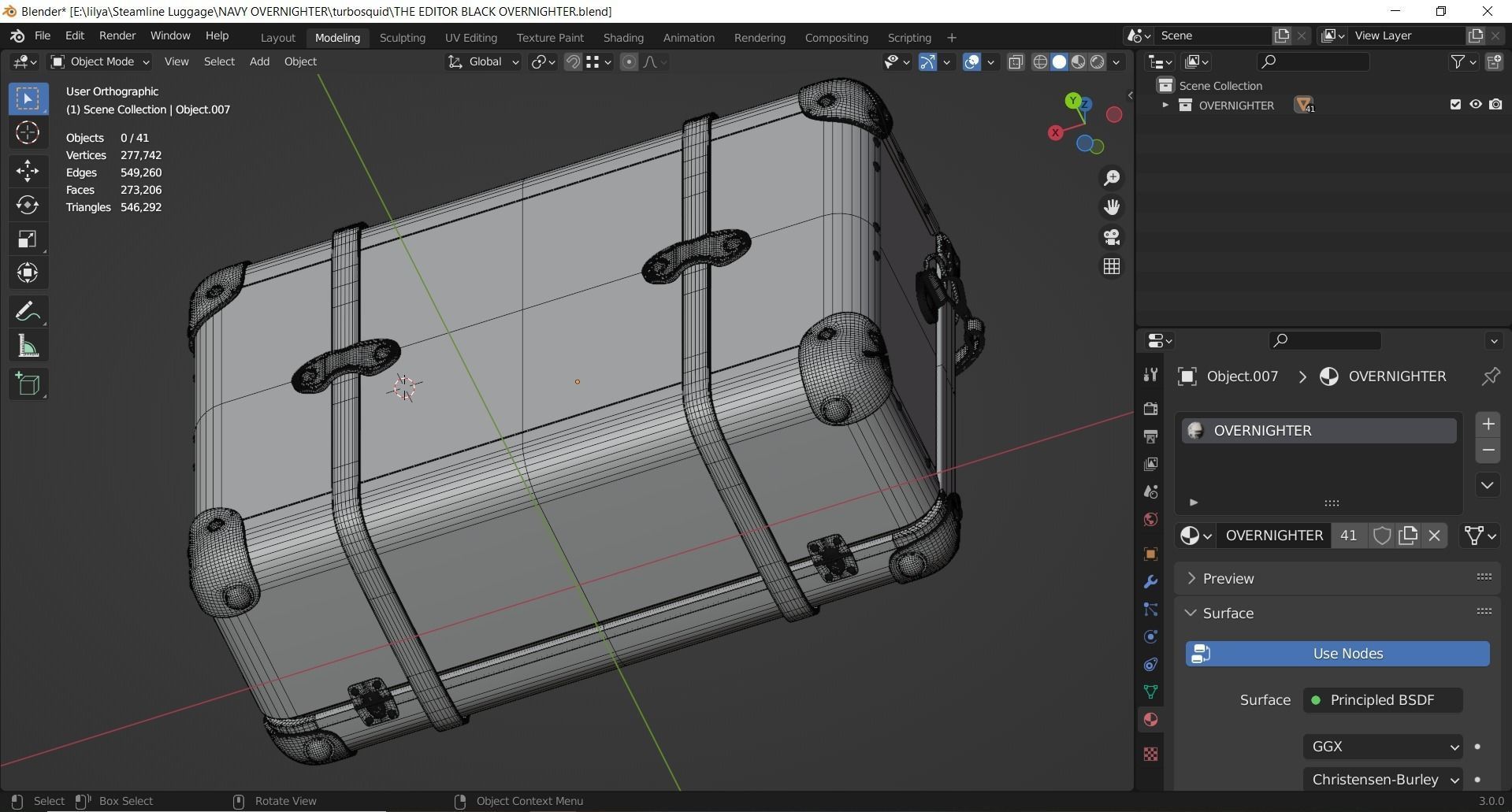Switch to wireframe viewport shading

[x=1040, y=61]
